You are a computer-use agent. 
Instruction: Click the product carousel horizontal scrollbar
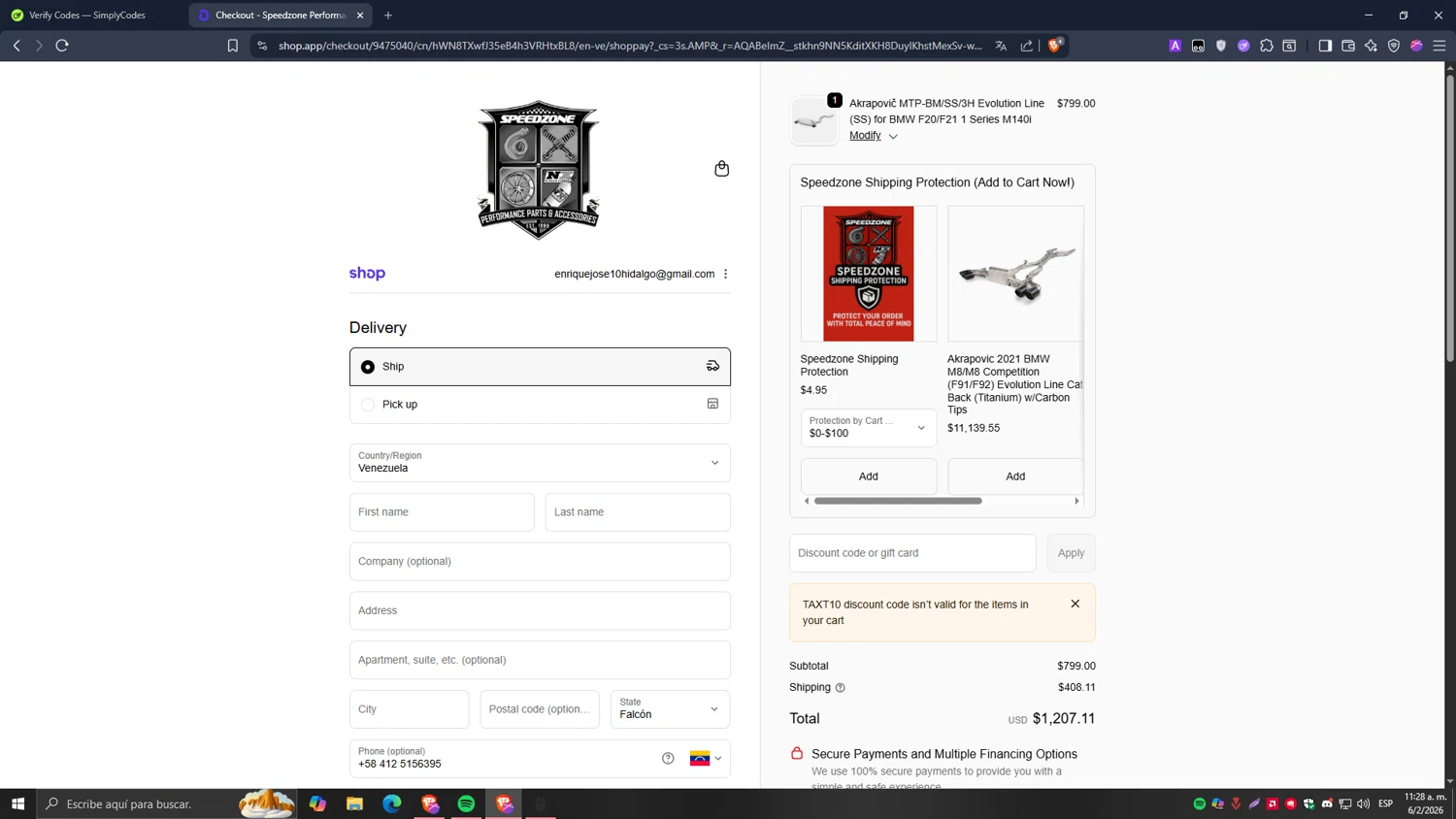898,502
